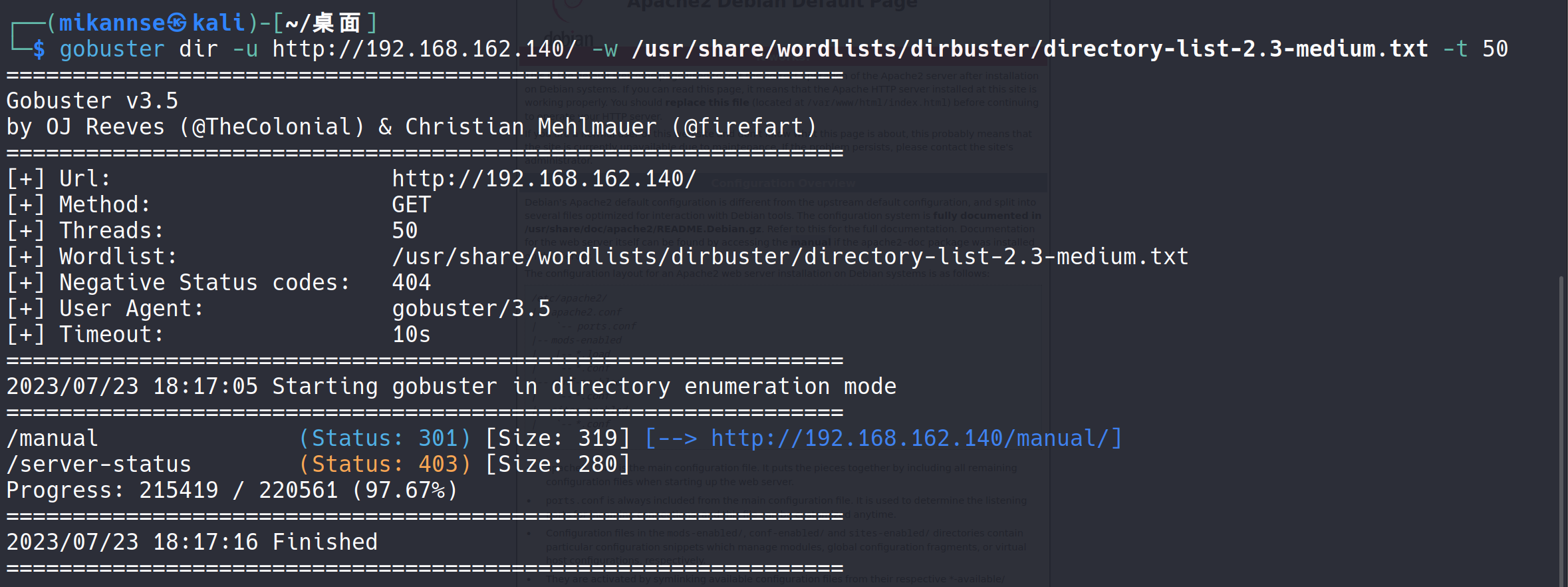The height and width of the screenshot is (587, 1568).
Task: Click the wordlist path in the typed command
Action: click(1029, 49)
